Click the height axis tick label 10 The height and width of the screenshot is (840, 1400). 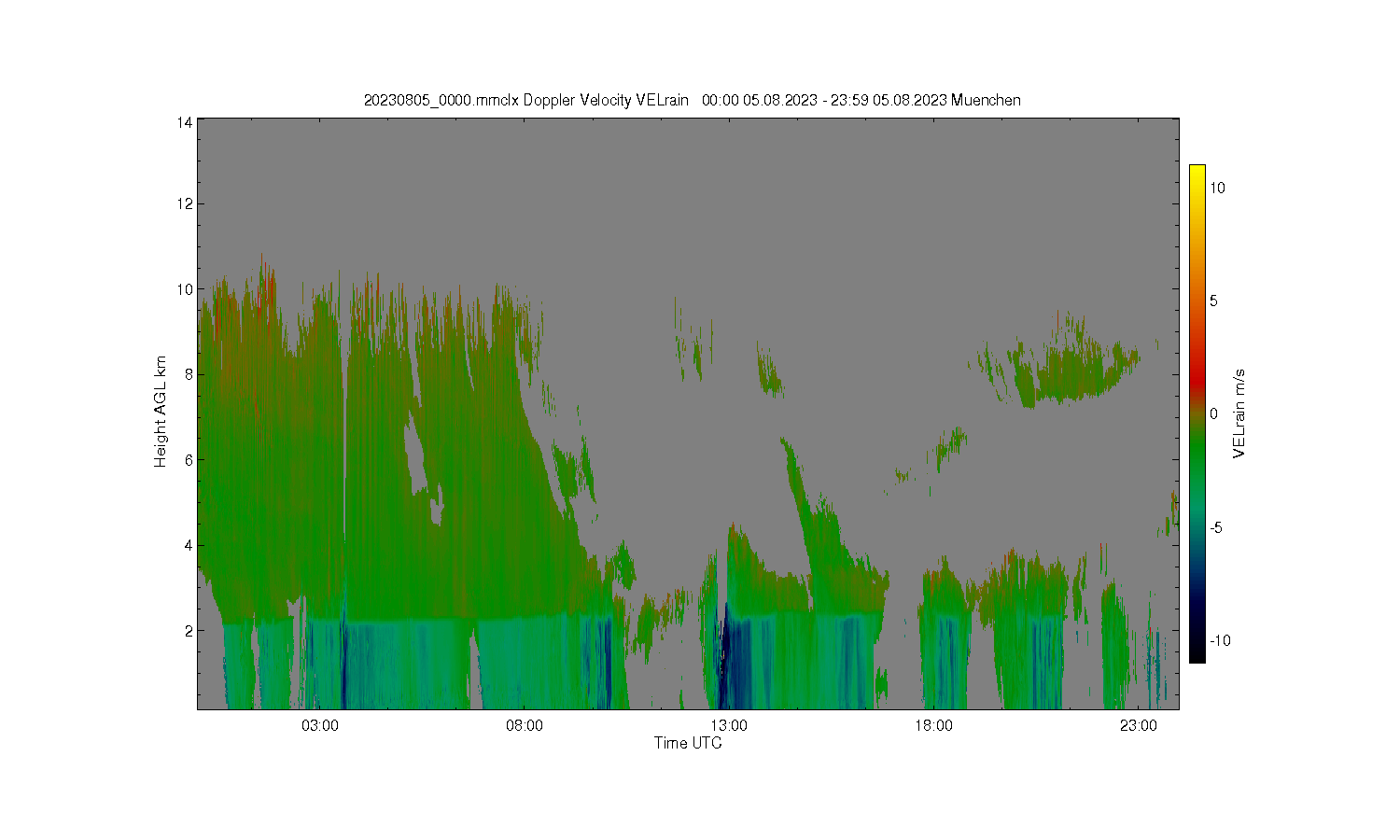point(185,289)
